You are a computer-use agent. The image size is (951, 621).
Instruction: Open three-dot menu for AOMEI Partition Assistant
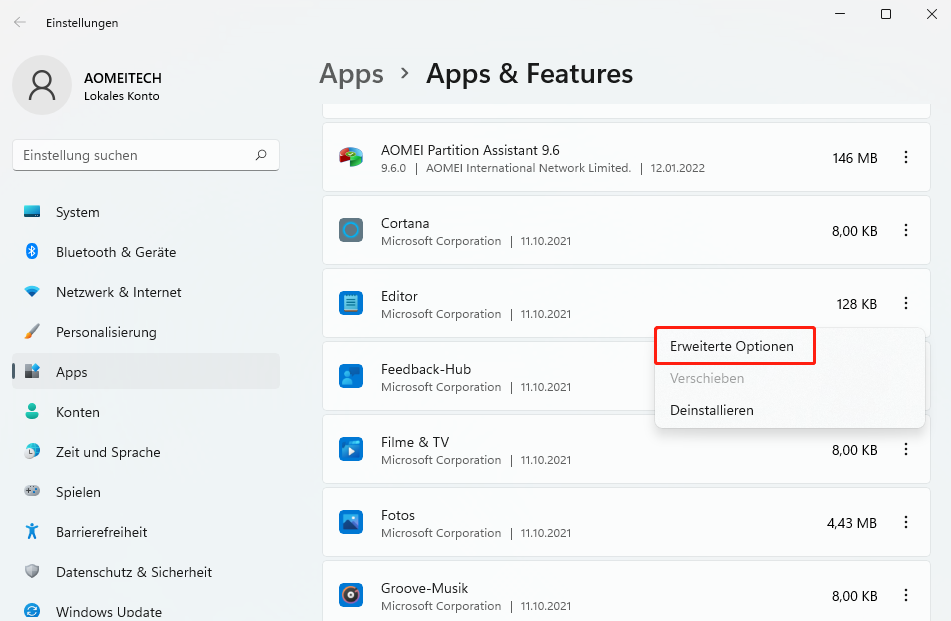[x=906, y=157]
